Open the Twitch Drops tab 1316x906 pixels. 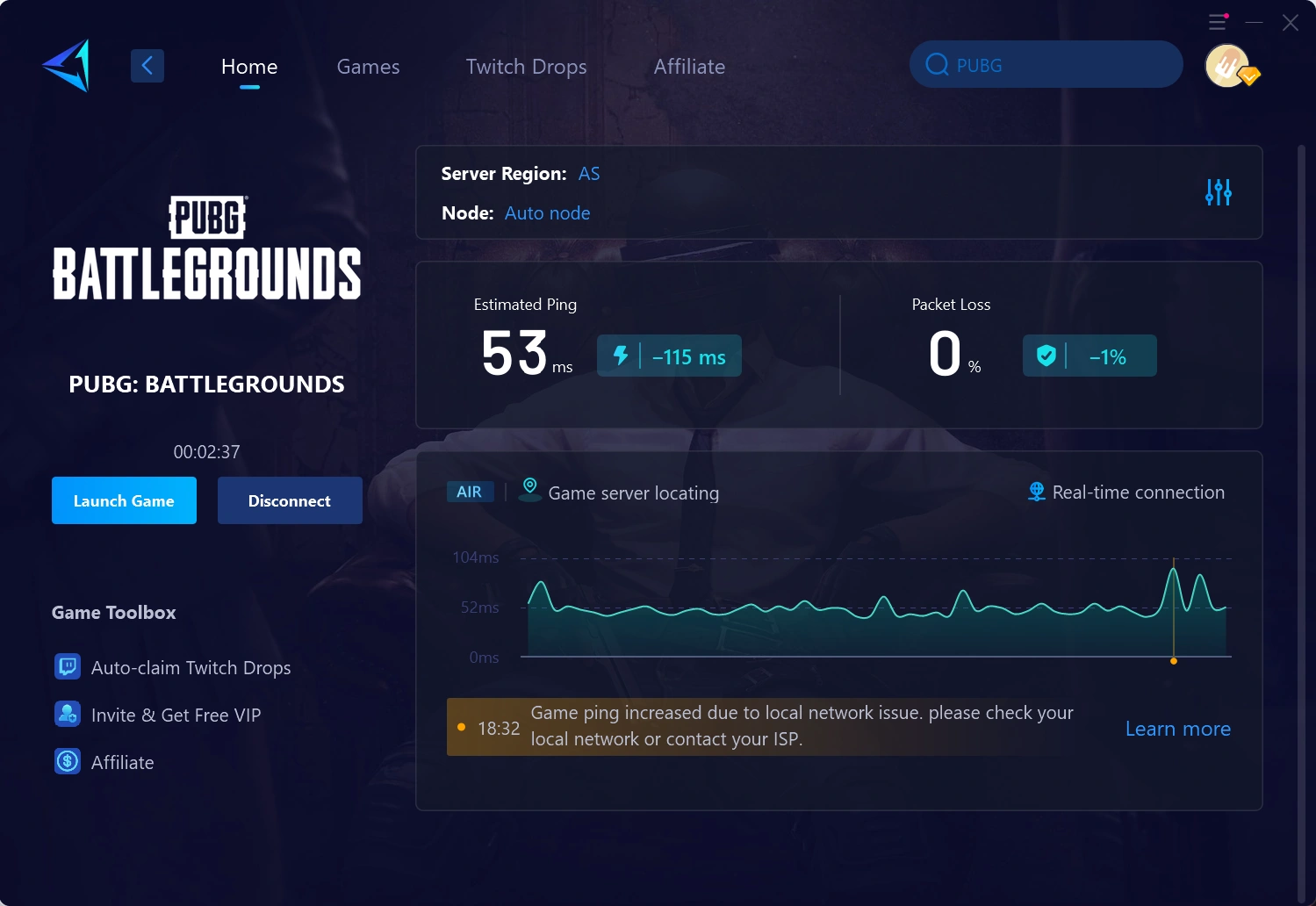click(525, 66)
